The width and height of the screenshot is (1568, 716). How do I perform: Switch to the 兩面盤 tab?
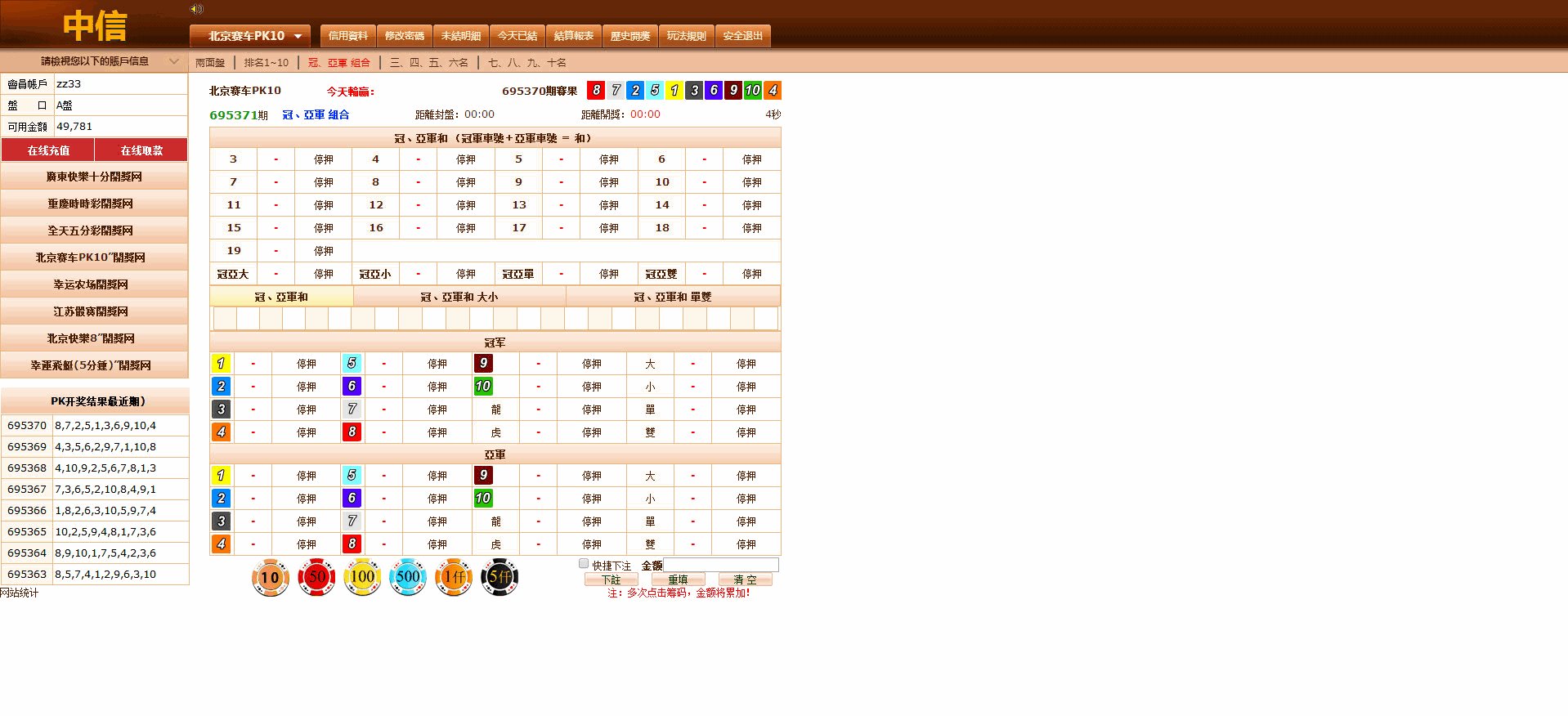click(210, 63)
